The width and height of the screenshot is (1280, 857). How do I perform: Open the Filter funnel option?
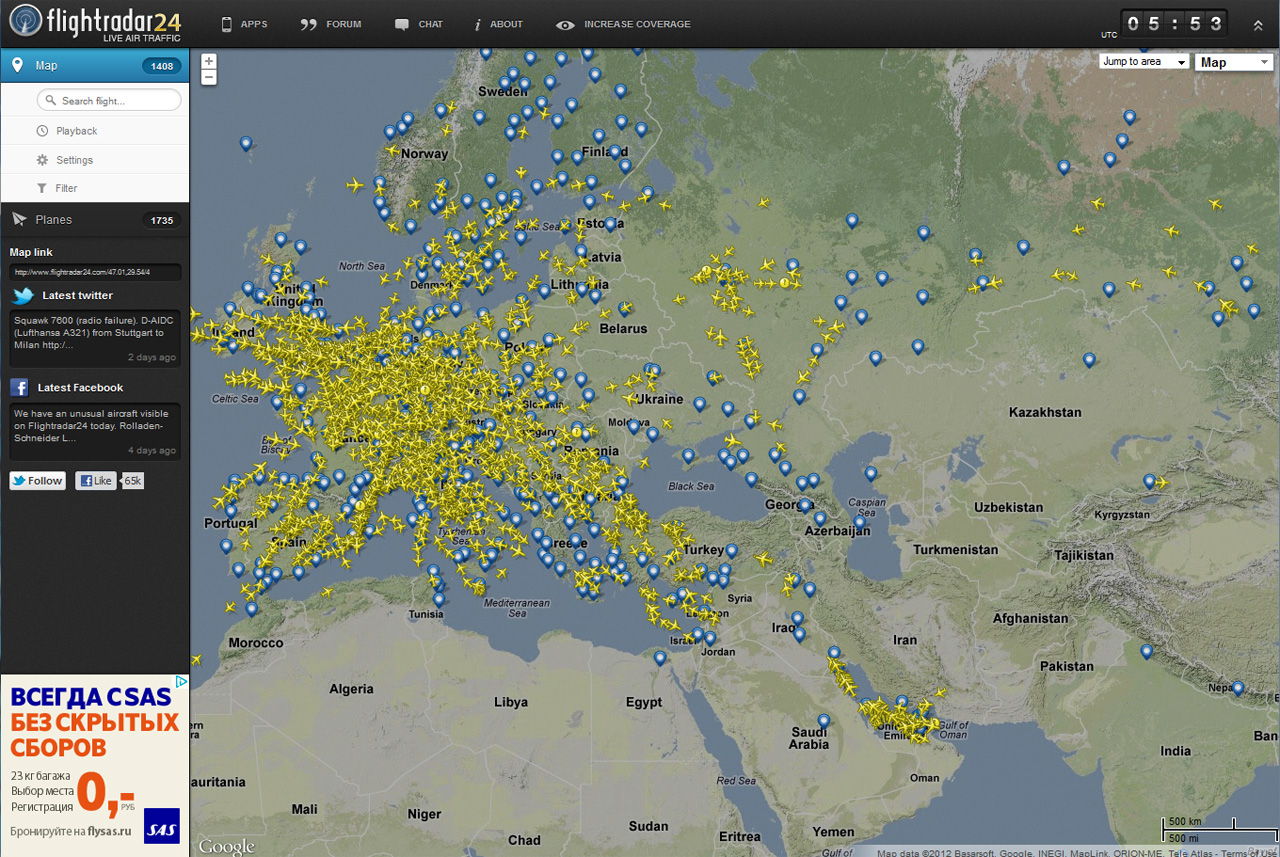tap(42, 188)
